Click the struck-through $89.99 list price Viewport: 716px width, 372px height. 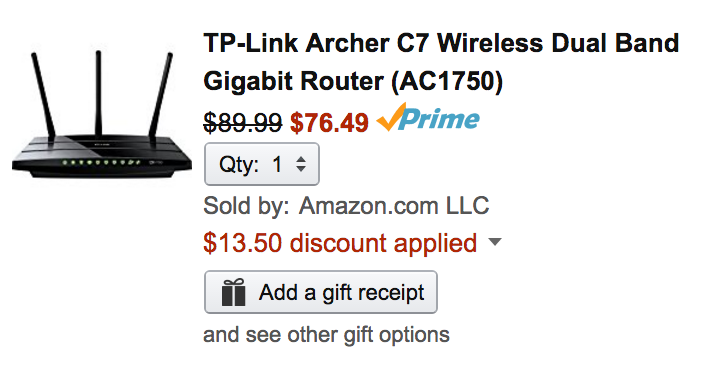pyautogui.click(x=242, y=123)
